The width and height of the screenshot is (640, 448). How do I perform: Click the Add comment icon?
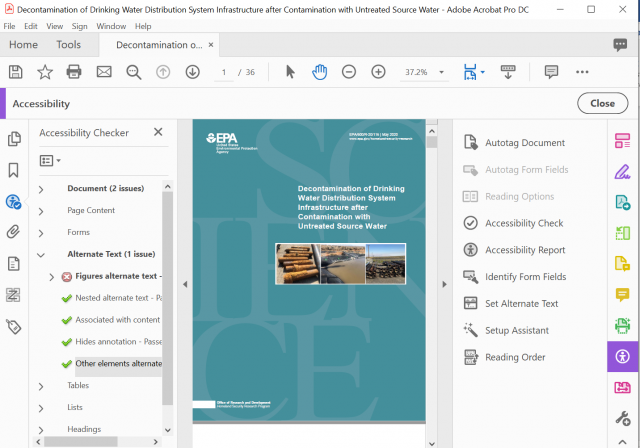(551, 72)
